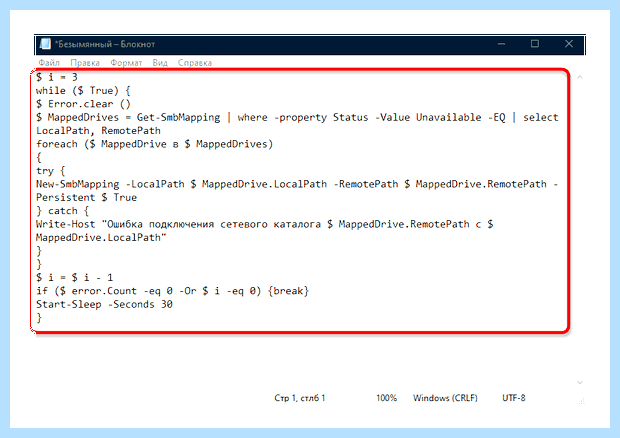Click the window title 'Безымянный – Блокнот'
620x438 pixels.
coord(105,44)
